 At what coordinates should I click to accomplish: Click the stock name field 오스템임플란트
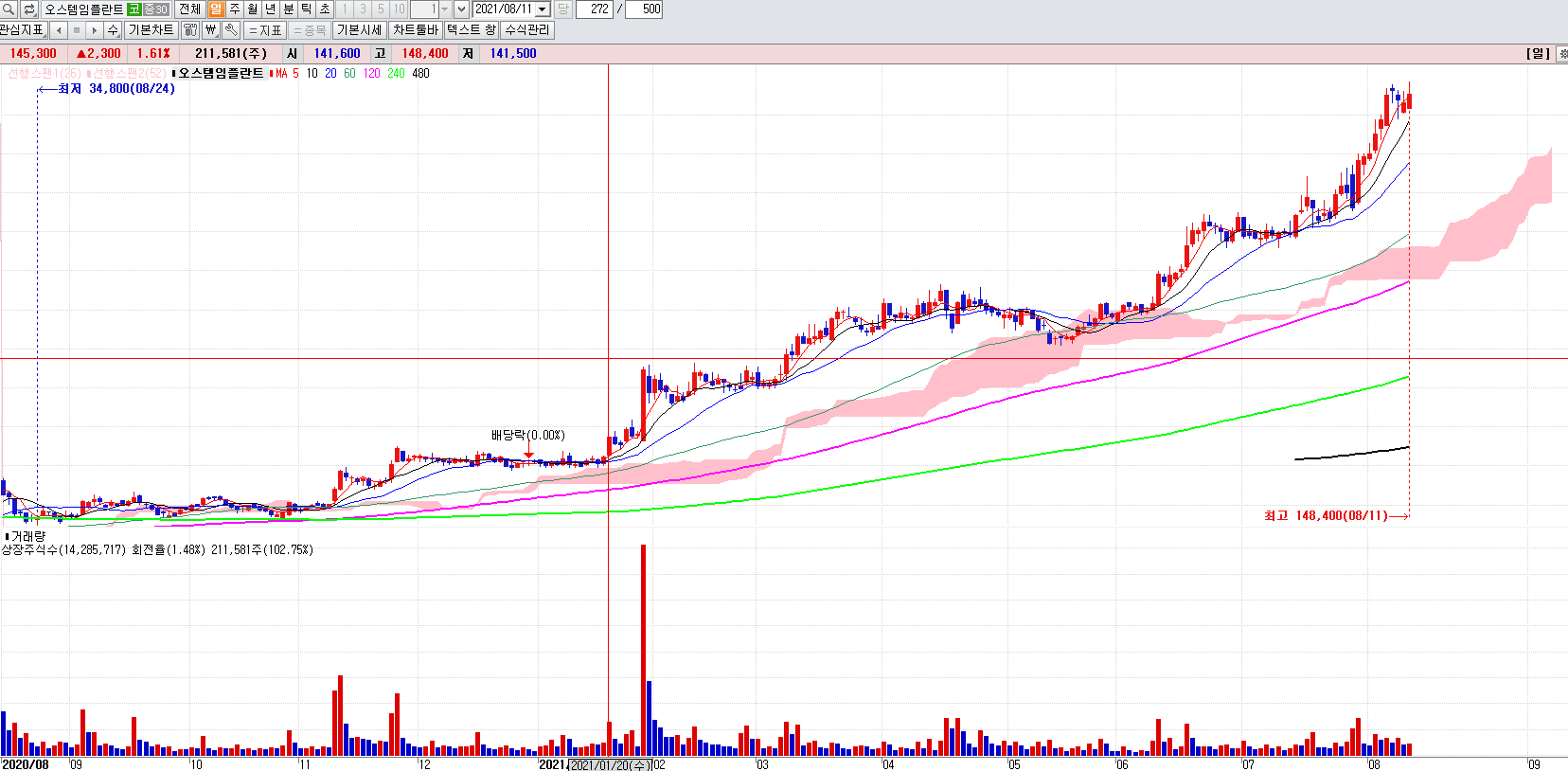coord(83,9)
